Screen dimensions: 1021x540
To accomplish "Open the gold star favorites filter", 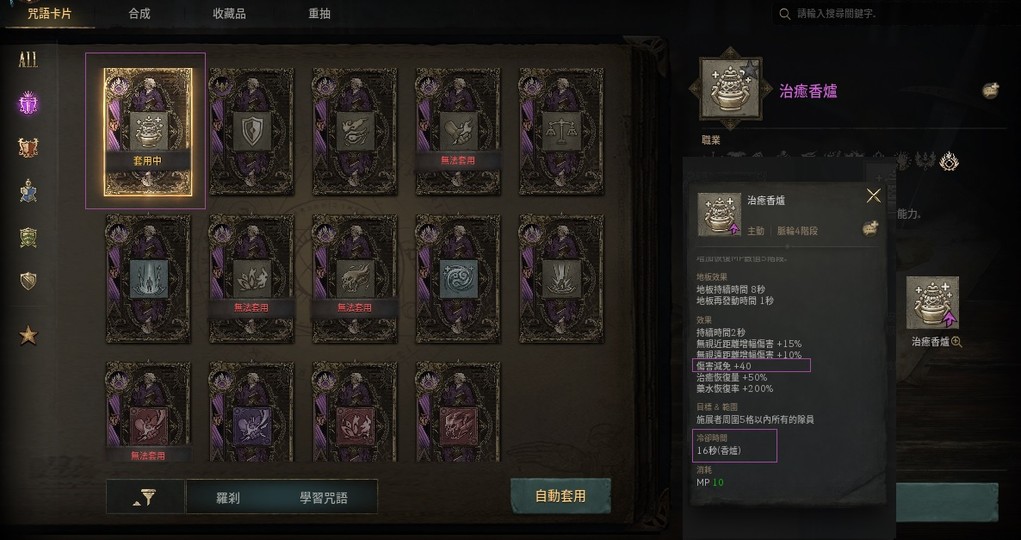I will tap(28, 335).
